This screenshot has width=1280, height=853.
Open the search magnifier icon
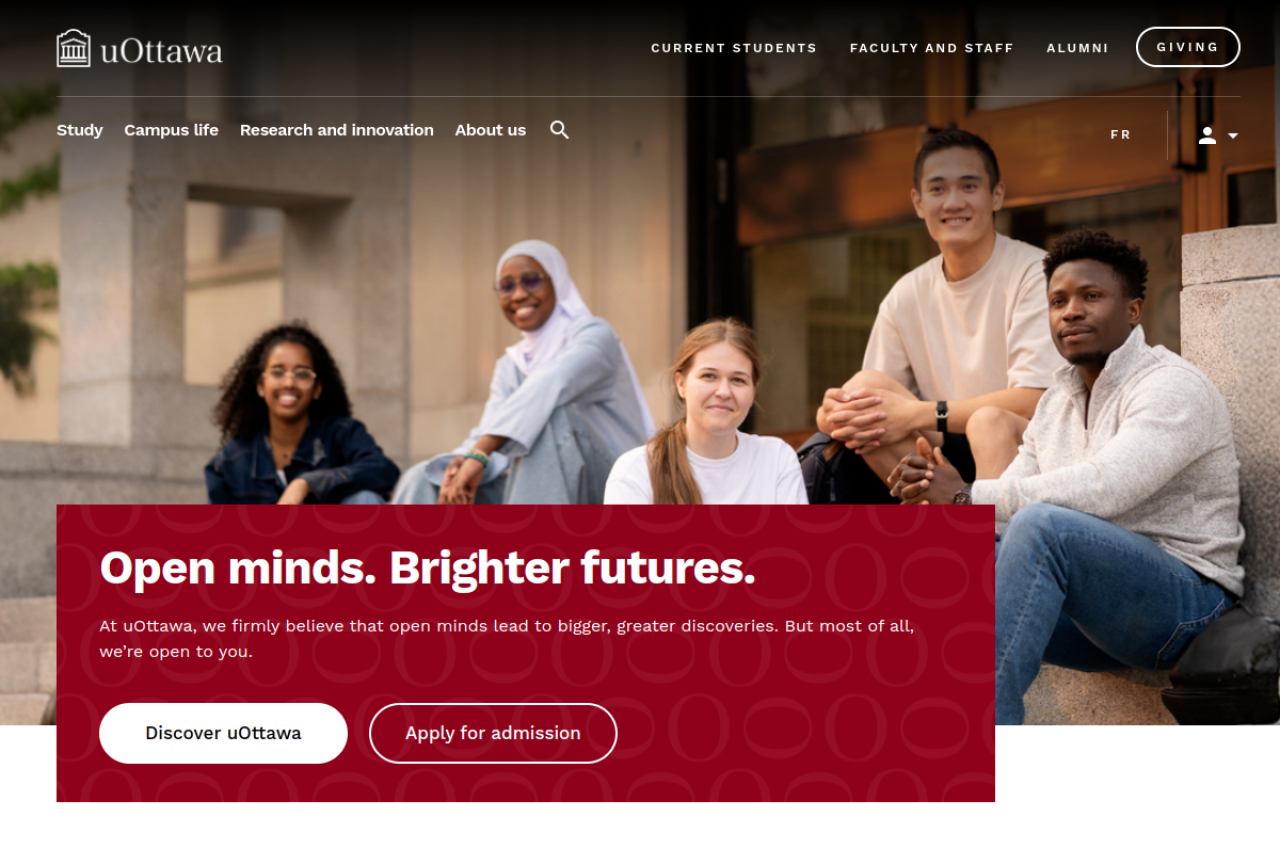point(560,130)
